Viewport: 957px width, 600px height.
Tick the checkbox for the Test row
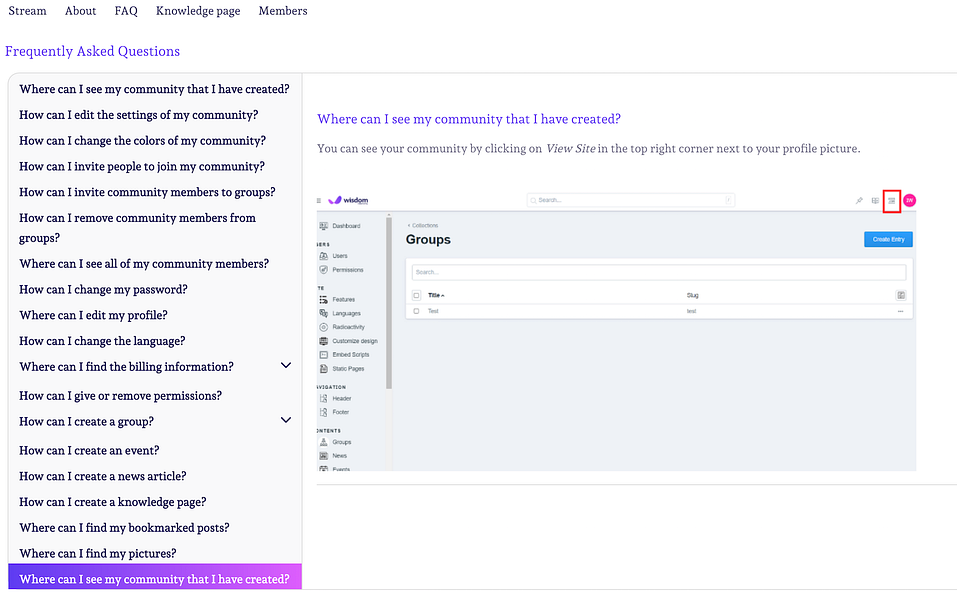tap(416, 311)
